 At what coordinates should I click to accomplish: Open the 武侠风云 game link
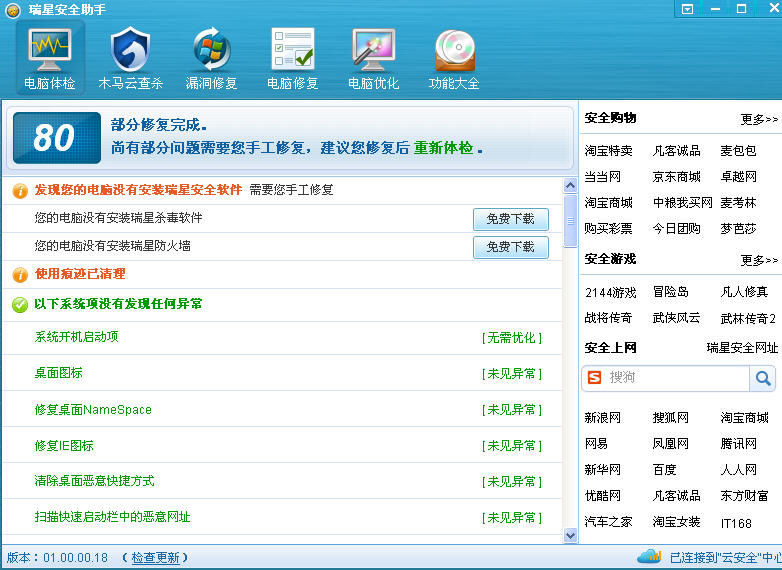pyautogui.click(x=676, y=318)
